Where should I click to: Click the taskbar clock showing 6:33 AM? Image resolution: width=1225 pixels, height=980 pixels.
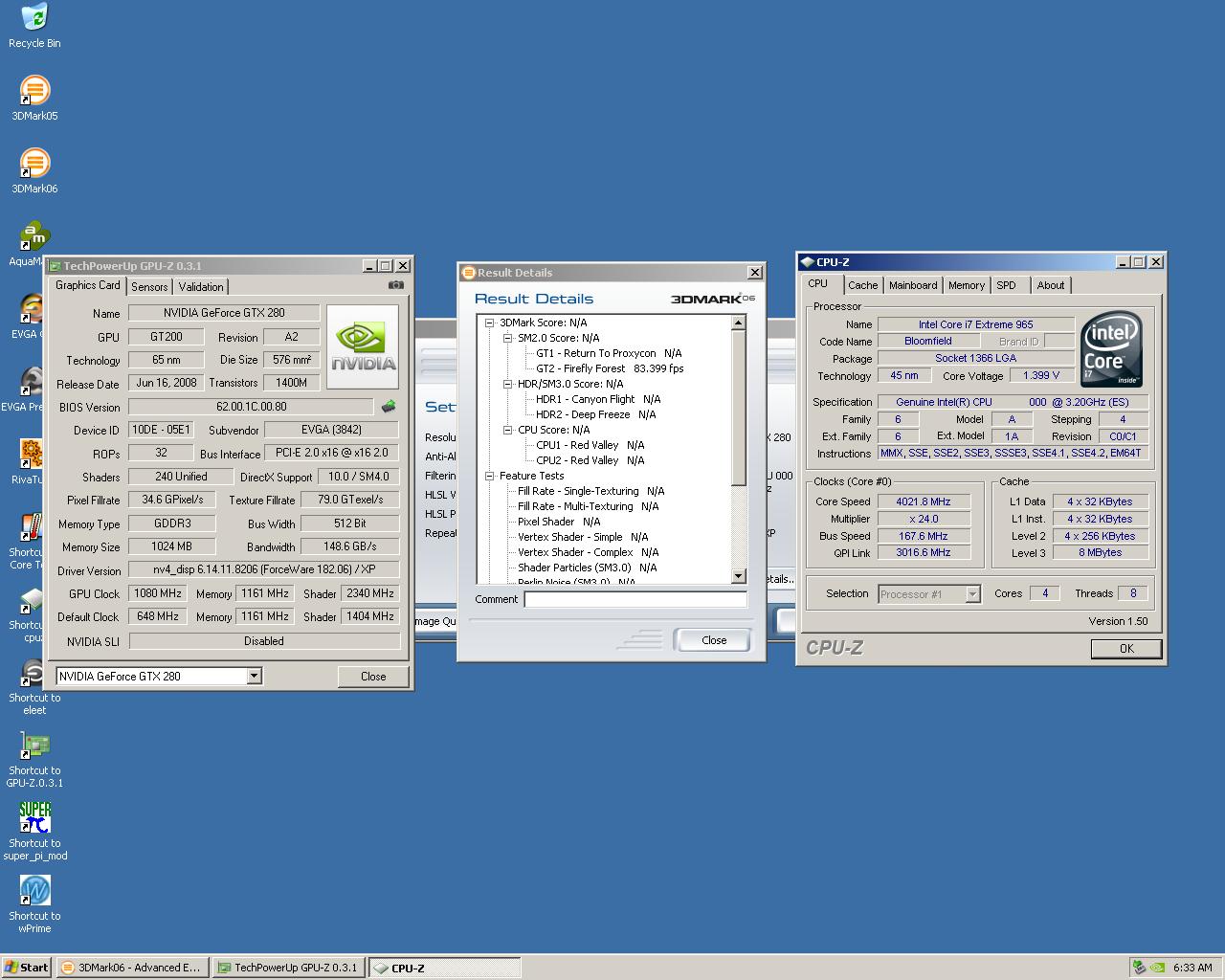(1192, 968)
